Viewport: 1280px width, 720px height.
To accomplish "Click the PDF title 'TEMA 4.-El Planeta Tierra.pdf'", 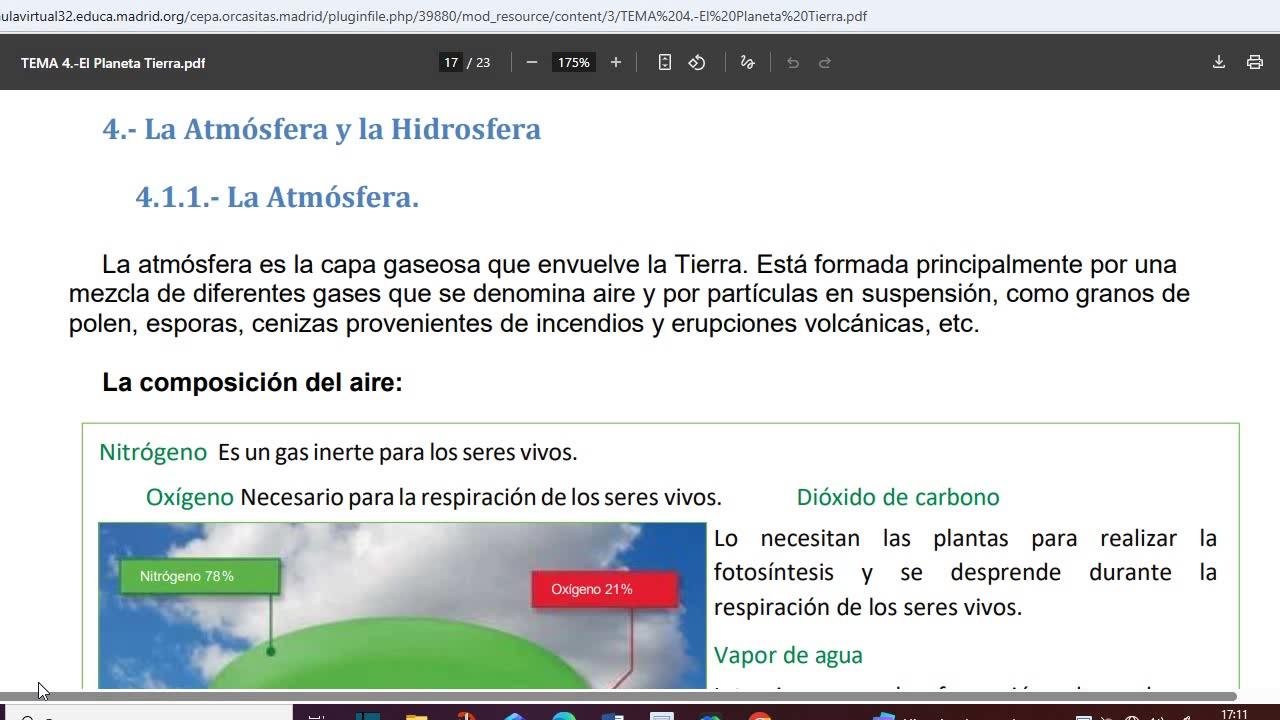I will [113, 62].
